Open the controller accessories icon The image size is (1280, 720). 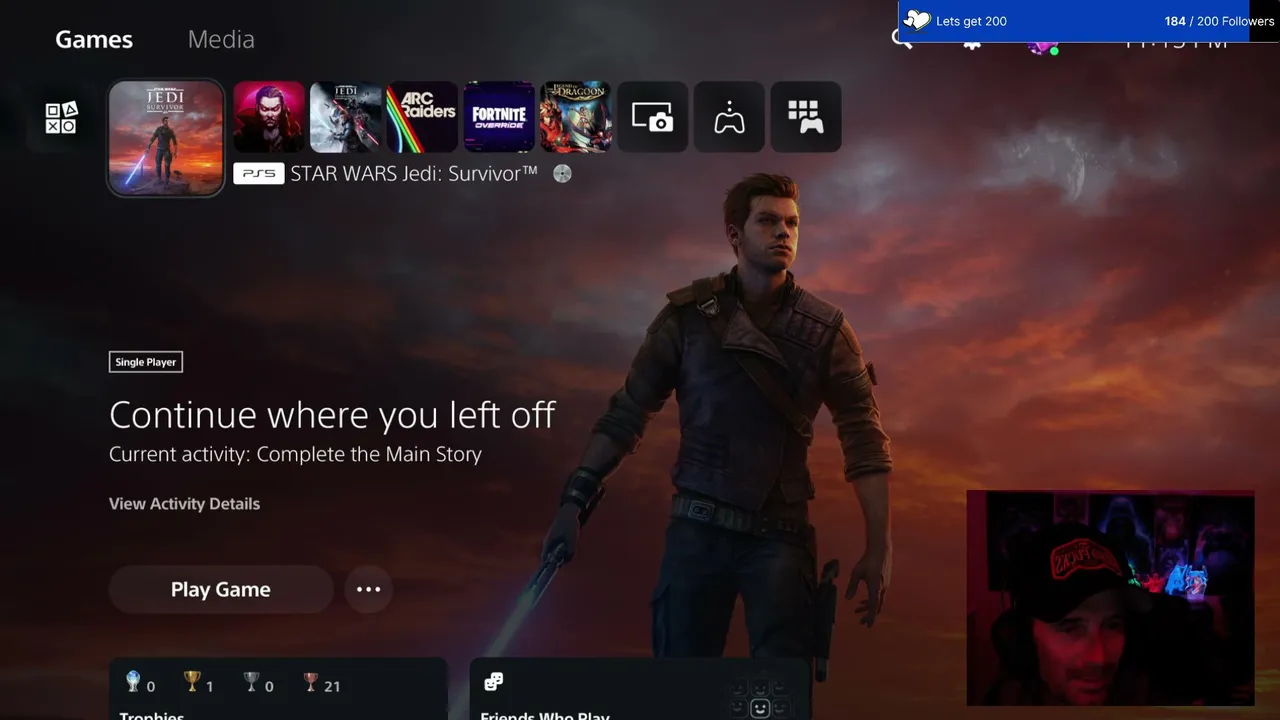tap(729, 117)
